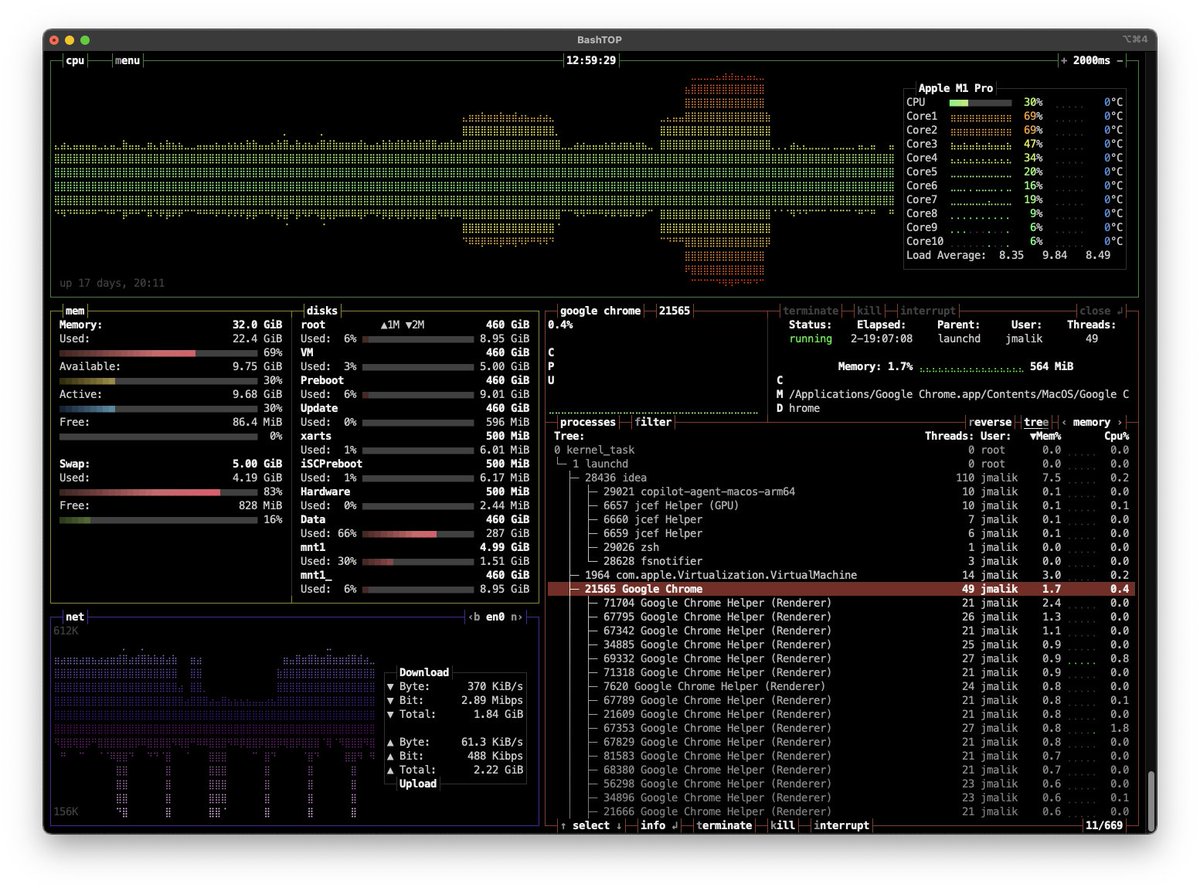Select the 6659 jcef Helper row
Image resolution: width=1200 pixels, height=891 pixels.
coord(840,534)
